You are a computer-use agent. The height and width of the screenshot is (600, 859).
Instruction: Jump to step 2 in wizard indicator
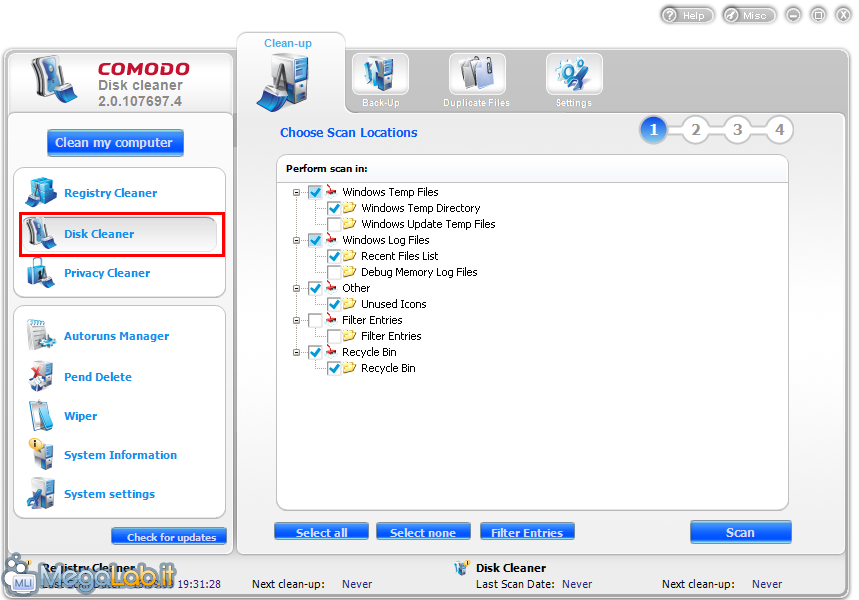pos(695,130)
